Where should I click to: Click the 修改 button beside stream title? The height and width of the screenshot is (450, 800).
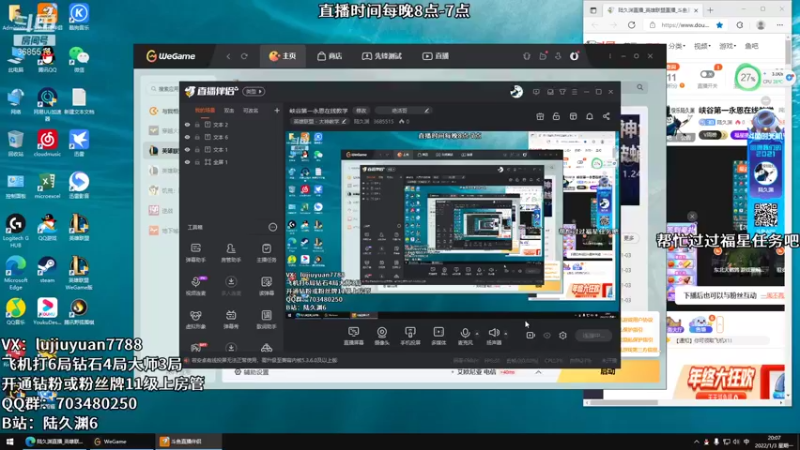tap(361, 111)
